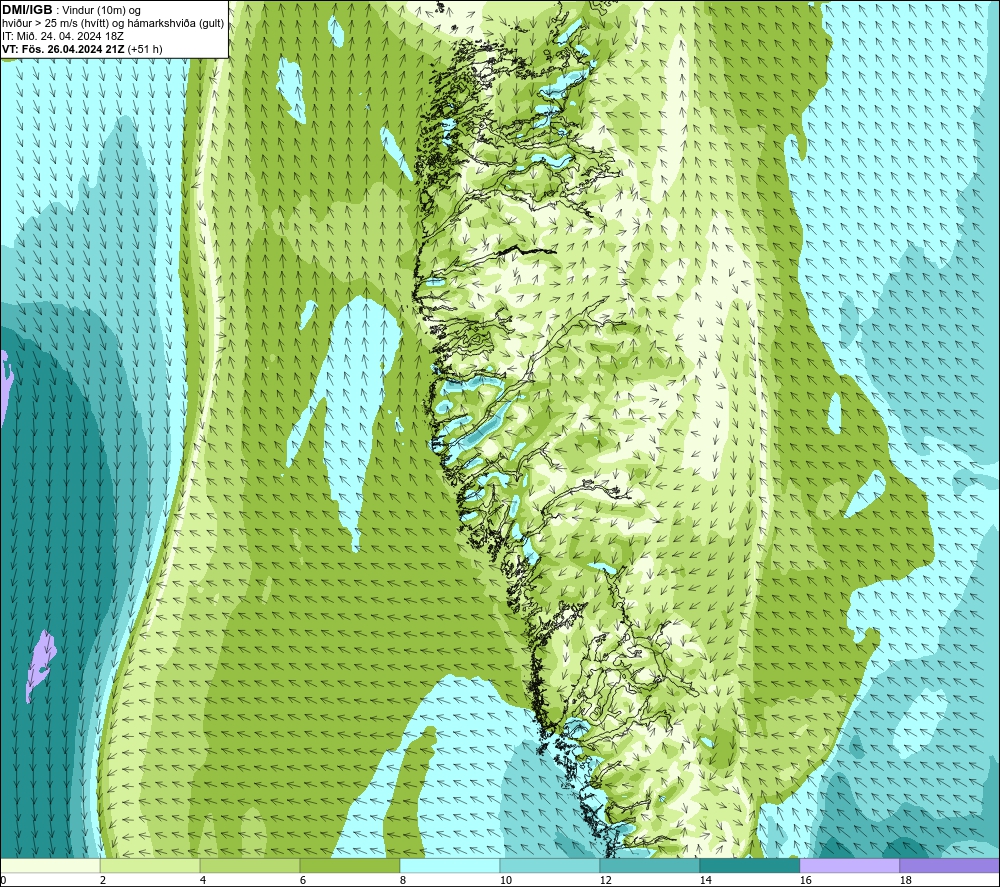Click the scale label '16'
Viewport: 1000px width, 887px height.
805,881
